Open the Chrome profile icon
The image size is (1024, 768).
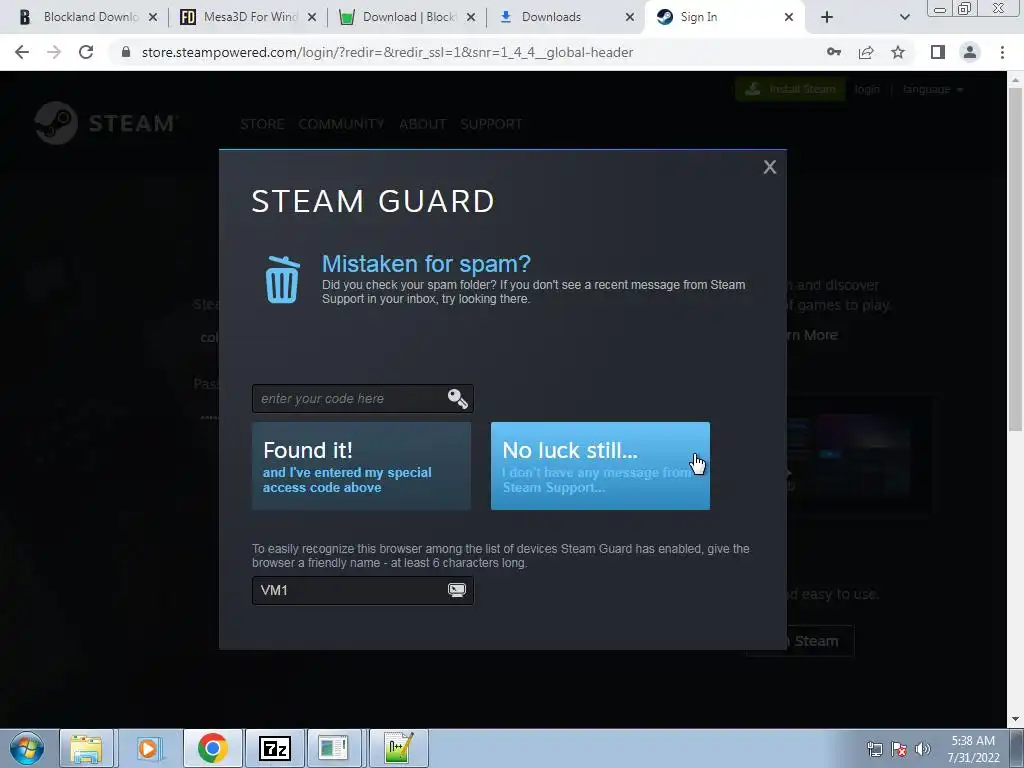[970, 52]
